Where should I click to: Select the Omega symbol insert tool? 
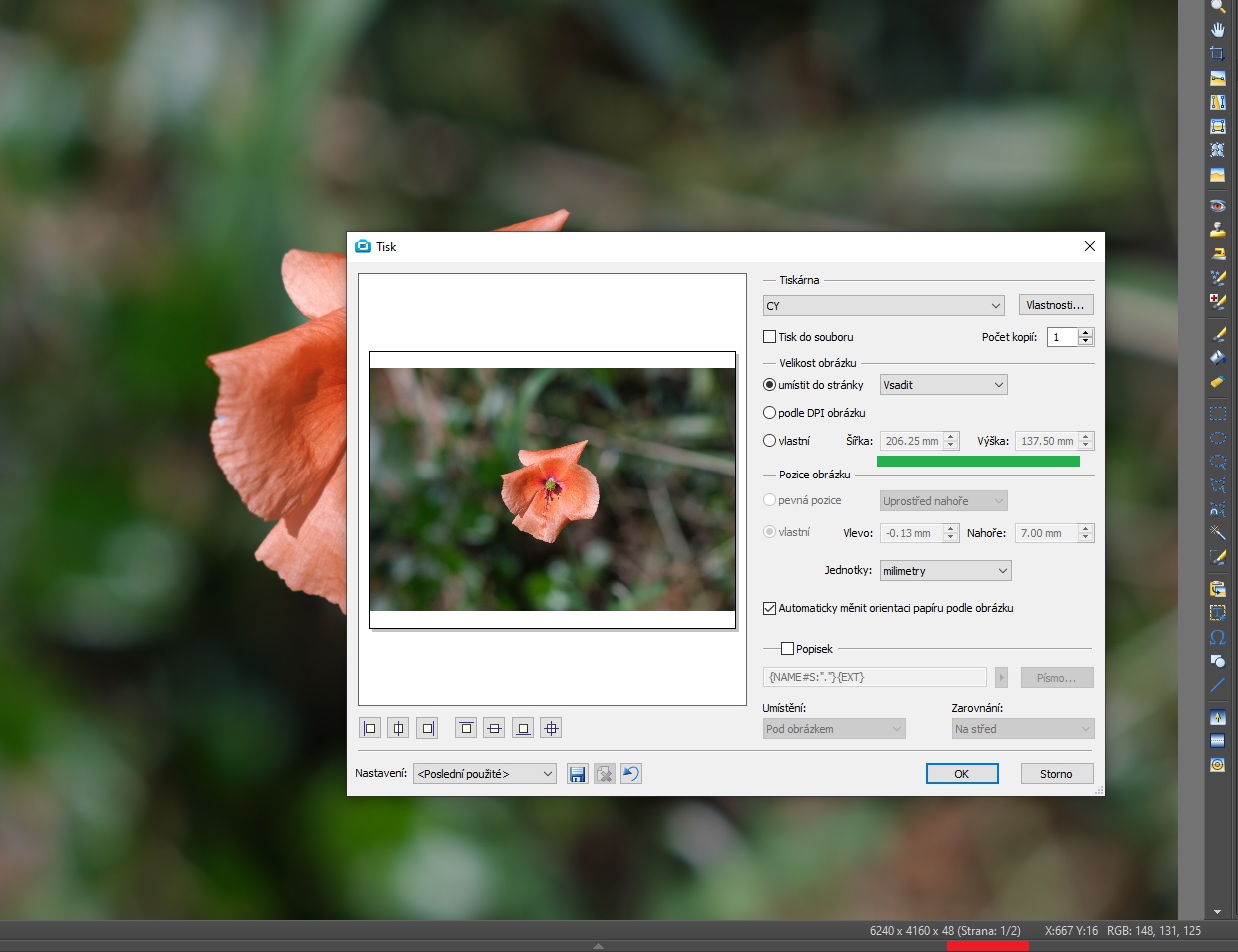[1217, 637]
